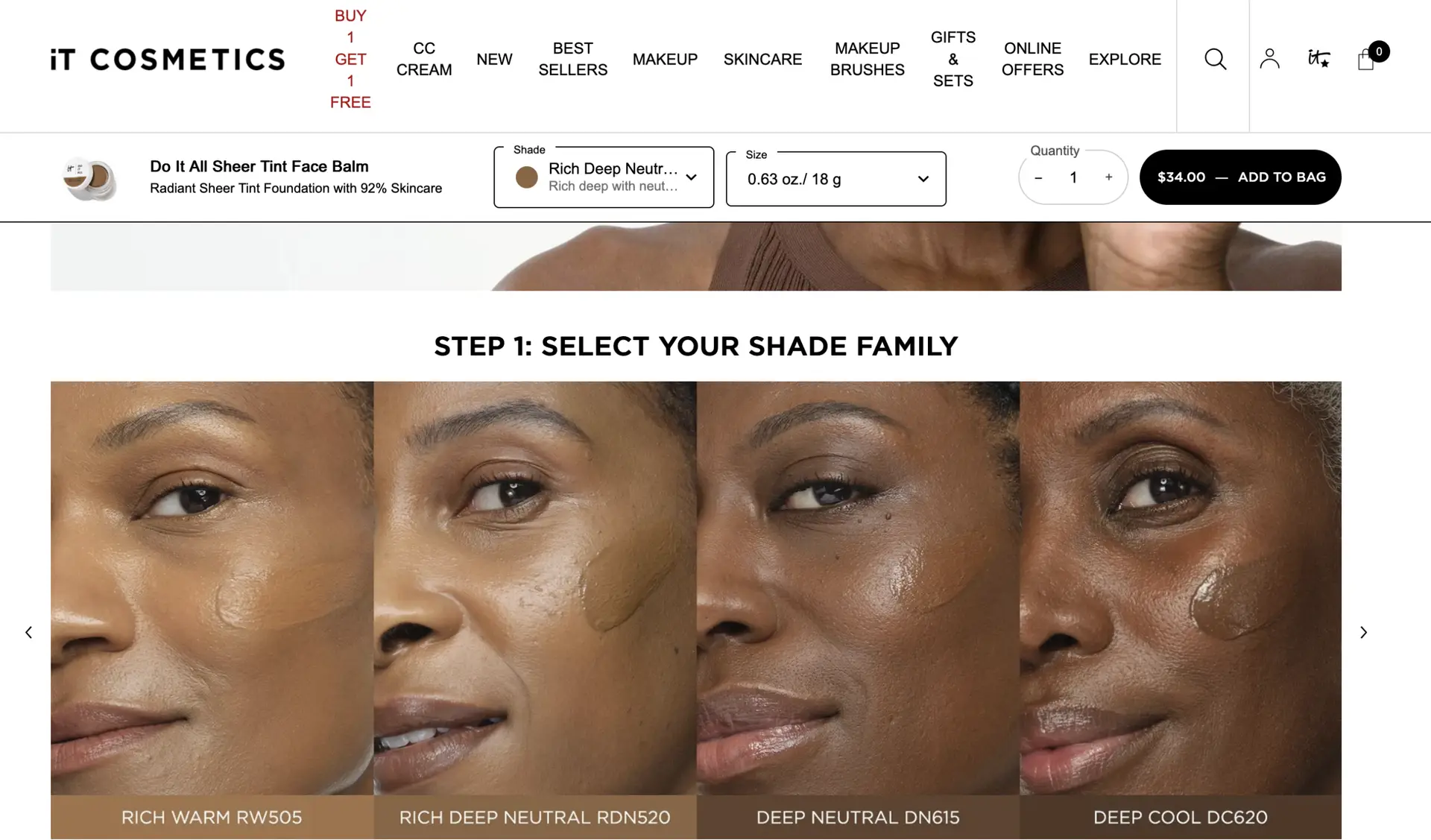Viewport: 1431px width, 840px height.
Task: Open the Skincare menu
Action: pyautogui.click(x=762, y=59)
